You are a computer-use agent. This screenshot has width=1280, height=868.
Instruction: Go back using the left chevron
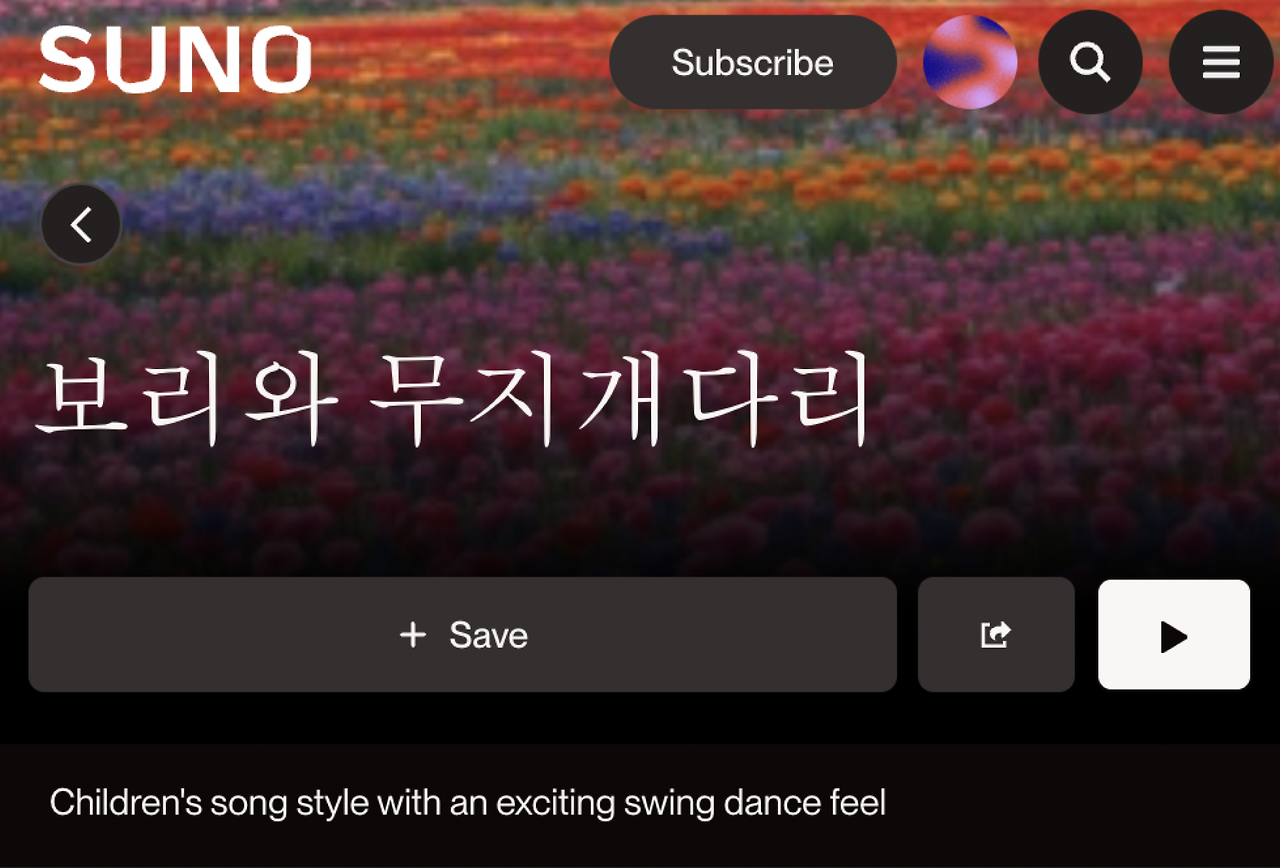(81, 224)
